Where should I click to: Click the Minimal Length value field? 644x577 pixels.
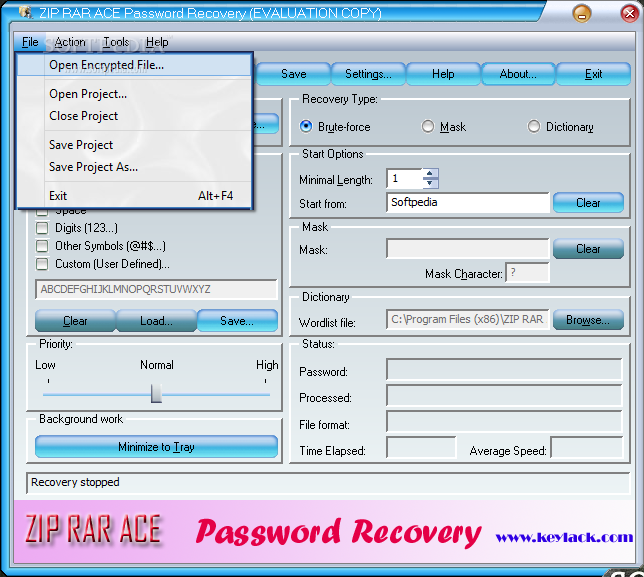point(404,179)
